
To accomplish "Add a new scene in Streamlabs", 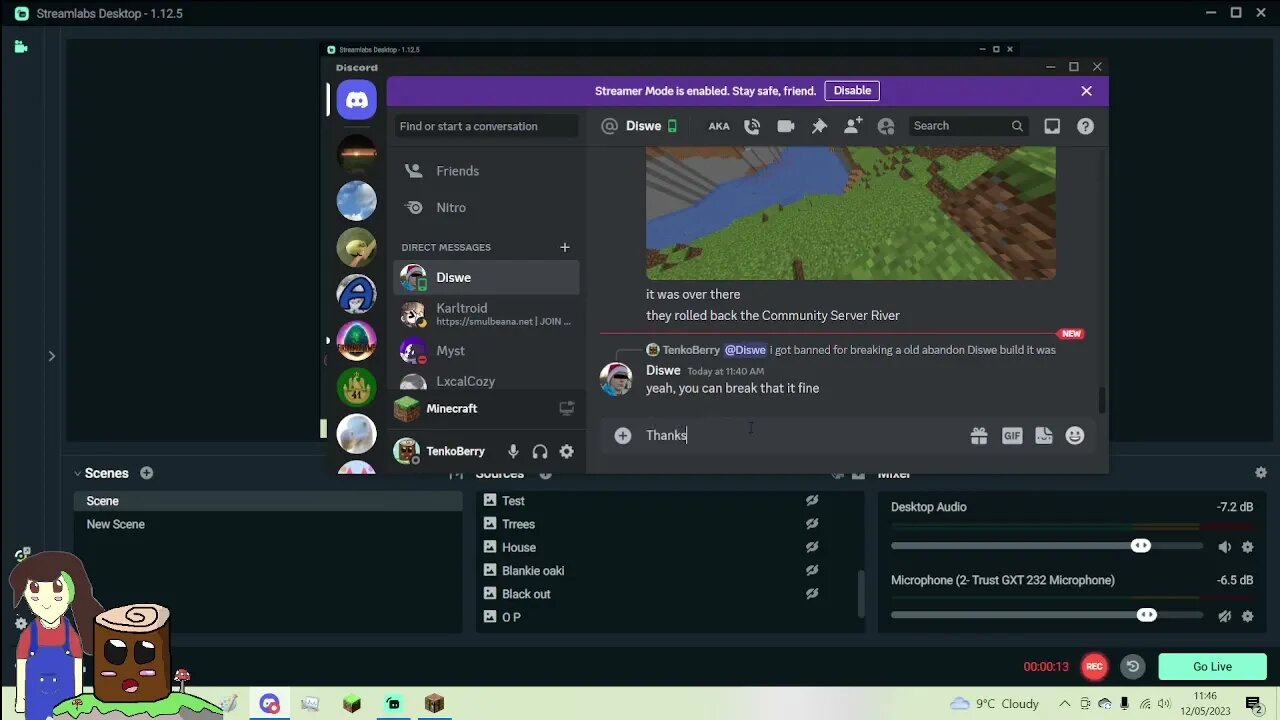I will pos(146,473).
